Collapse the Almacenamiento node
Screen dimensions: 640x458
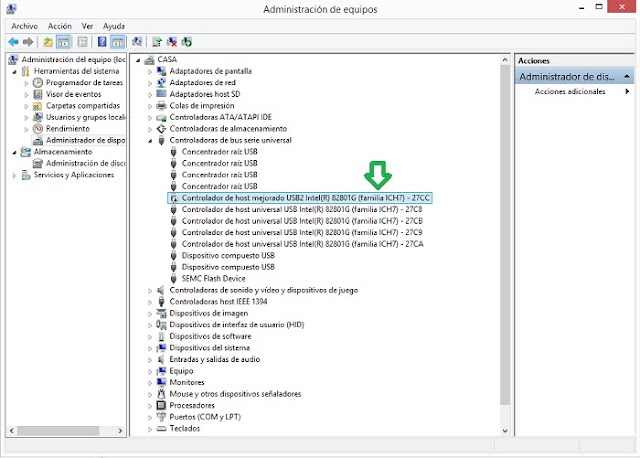15,152
